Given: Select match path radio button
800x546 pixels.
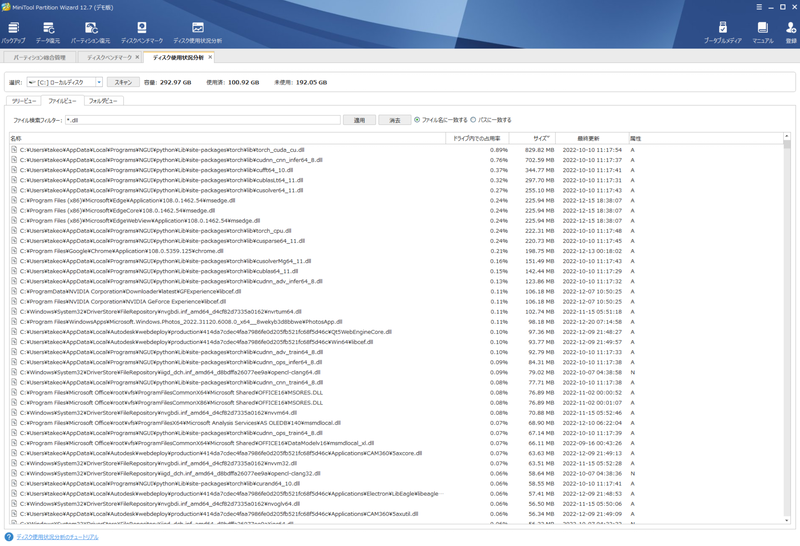Looking at the screenshot, I should (x=473, y=120).
